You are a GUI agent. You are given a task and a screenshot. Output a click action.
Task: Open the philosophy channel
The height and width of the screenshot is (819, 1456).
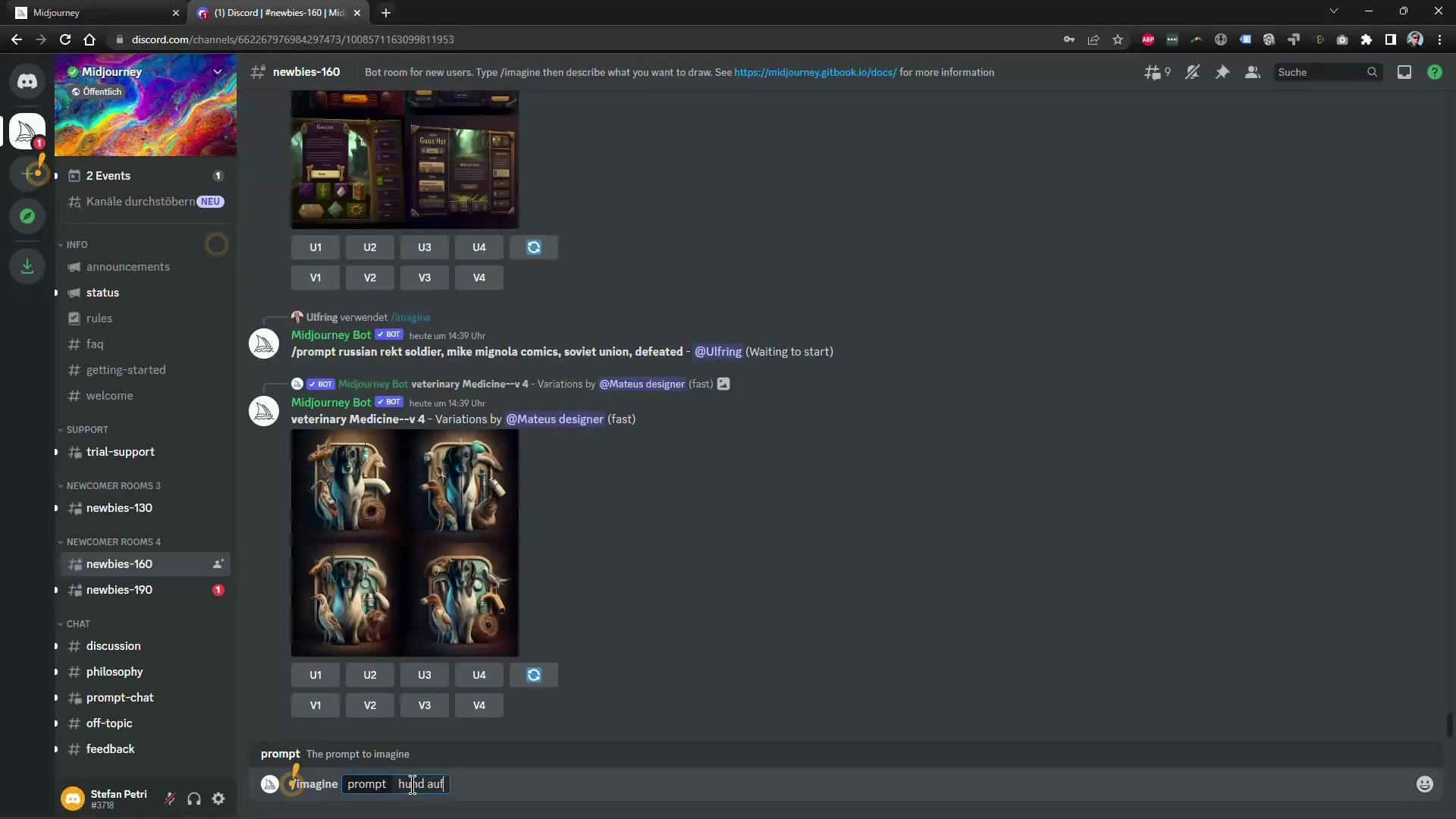pyautogui.click(x=115, y=671)
